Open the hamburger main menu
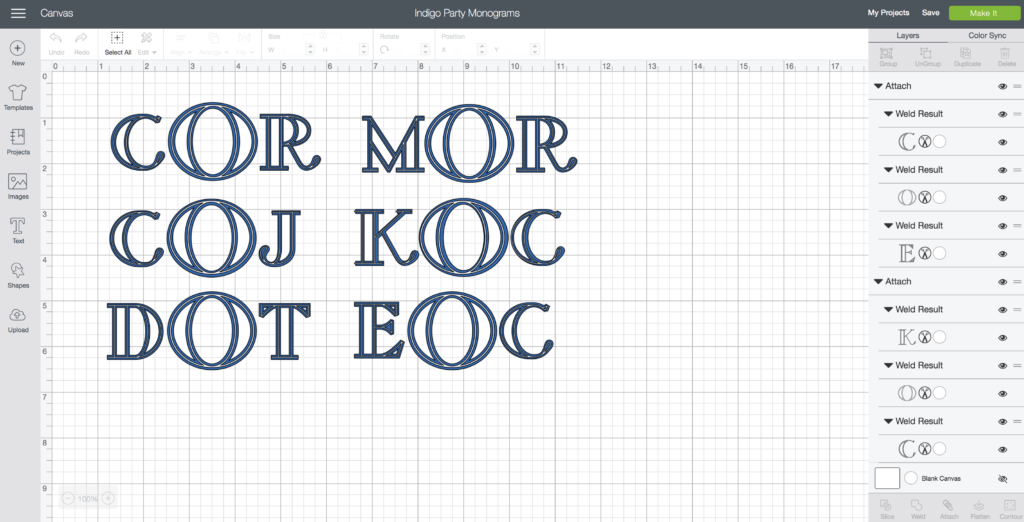The height and width of the screenshot is (522, 1024). click(x=18, y=13)
